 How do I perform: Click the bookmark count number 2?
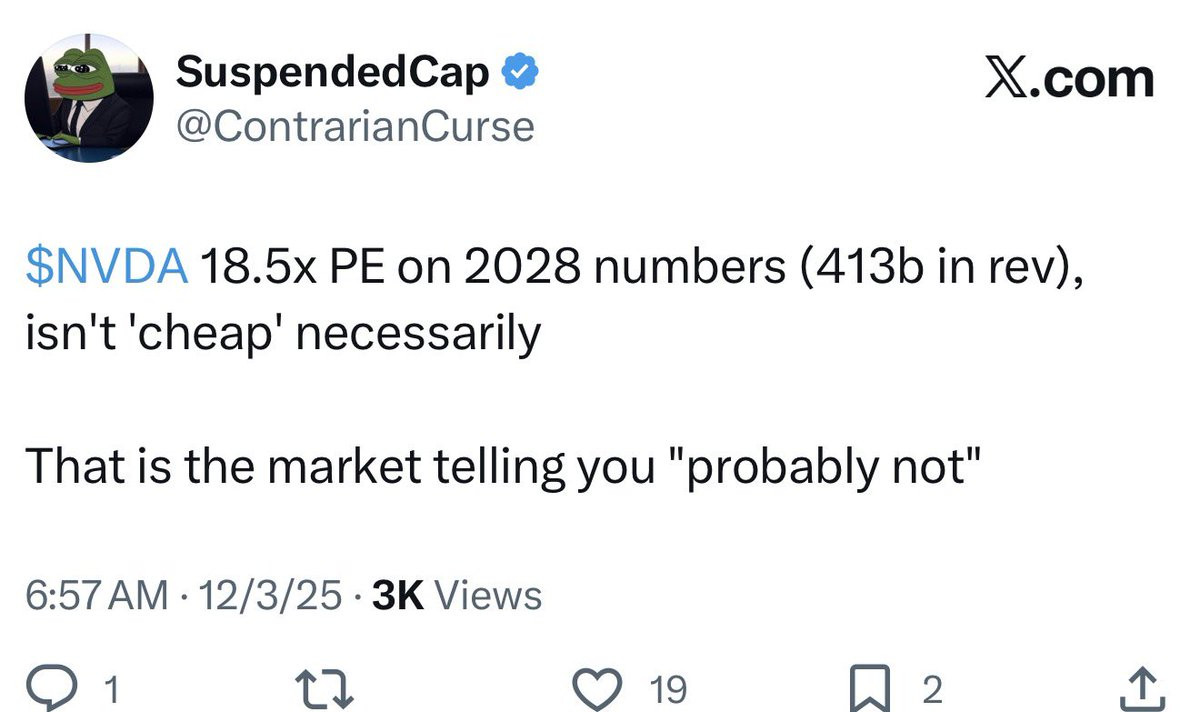[931, 689]
